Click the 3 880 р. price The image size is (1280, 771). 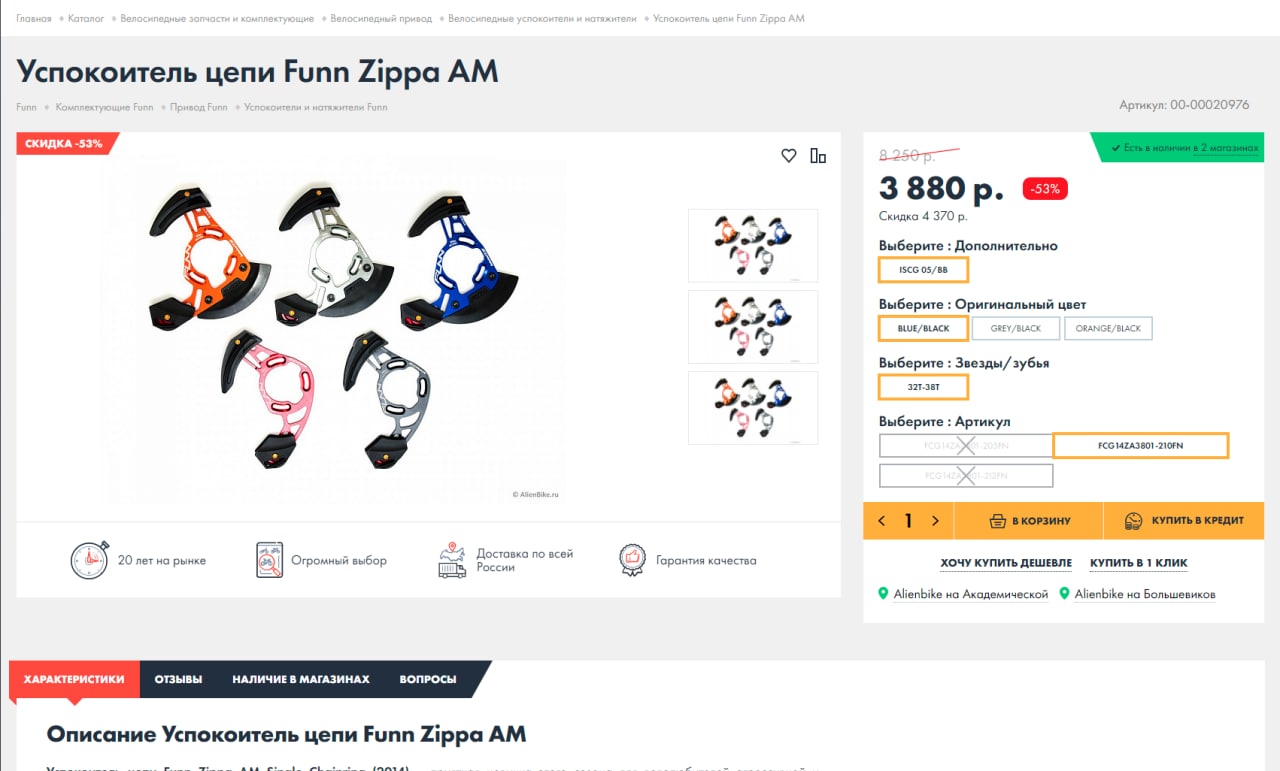point(941,187)
